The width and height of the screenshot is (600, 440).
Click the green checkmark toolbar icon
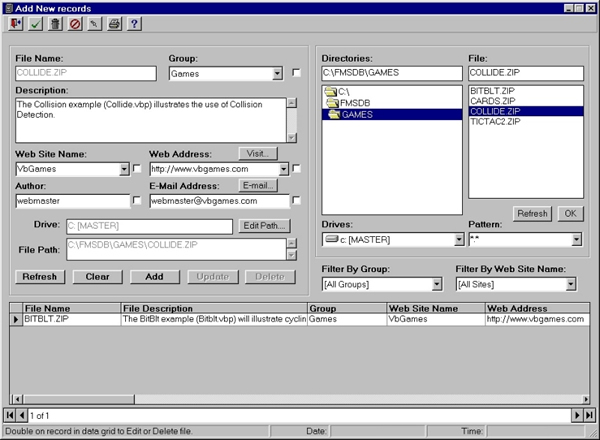(x=35, y=23)
